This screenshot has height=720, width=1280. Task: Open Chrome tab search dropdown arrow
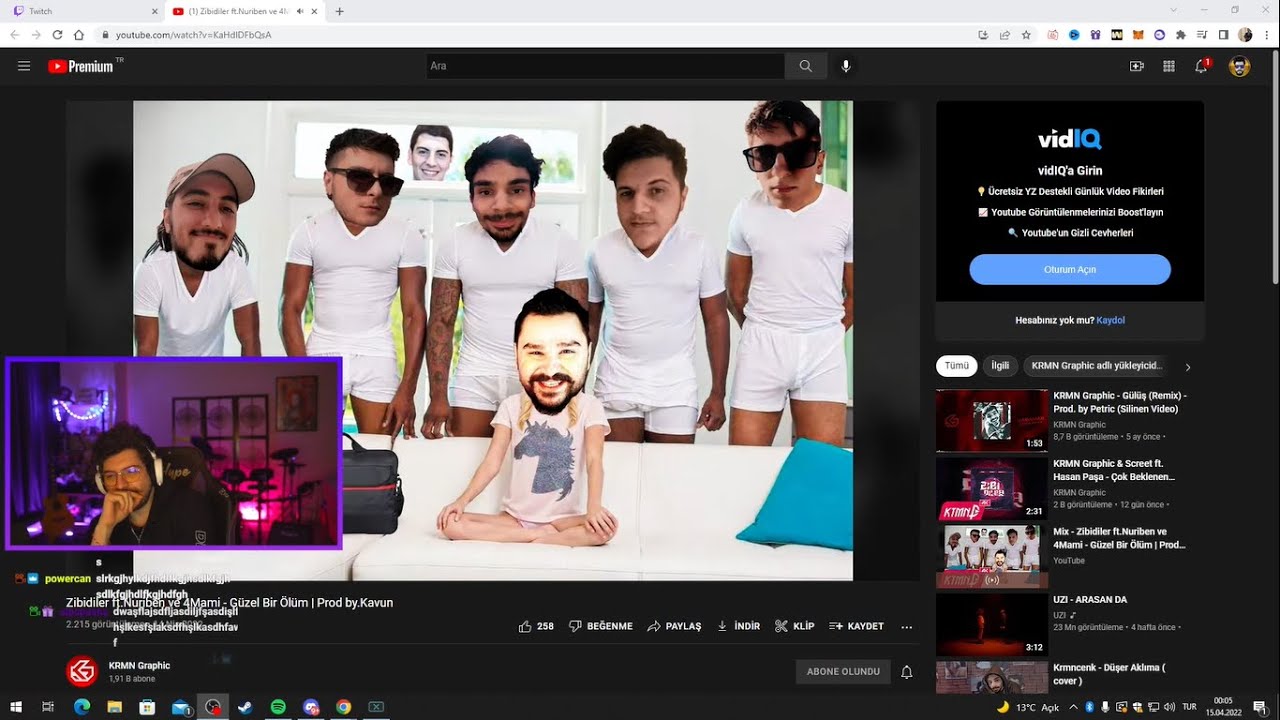[1173, 10]
